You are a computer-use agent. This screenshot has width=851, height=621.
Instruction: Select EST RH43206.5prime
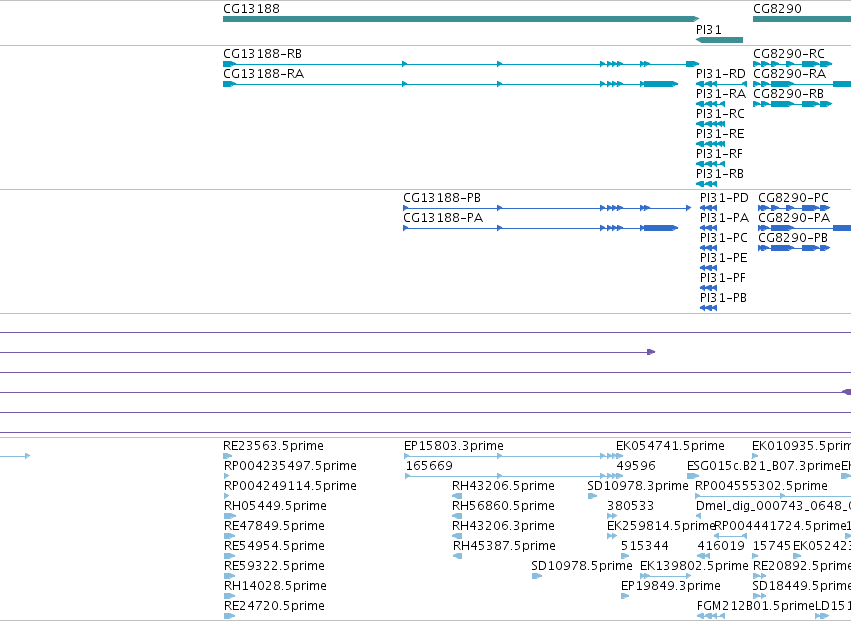[x=503, y=486]
